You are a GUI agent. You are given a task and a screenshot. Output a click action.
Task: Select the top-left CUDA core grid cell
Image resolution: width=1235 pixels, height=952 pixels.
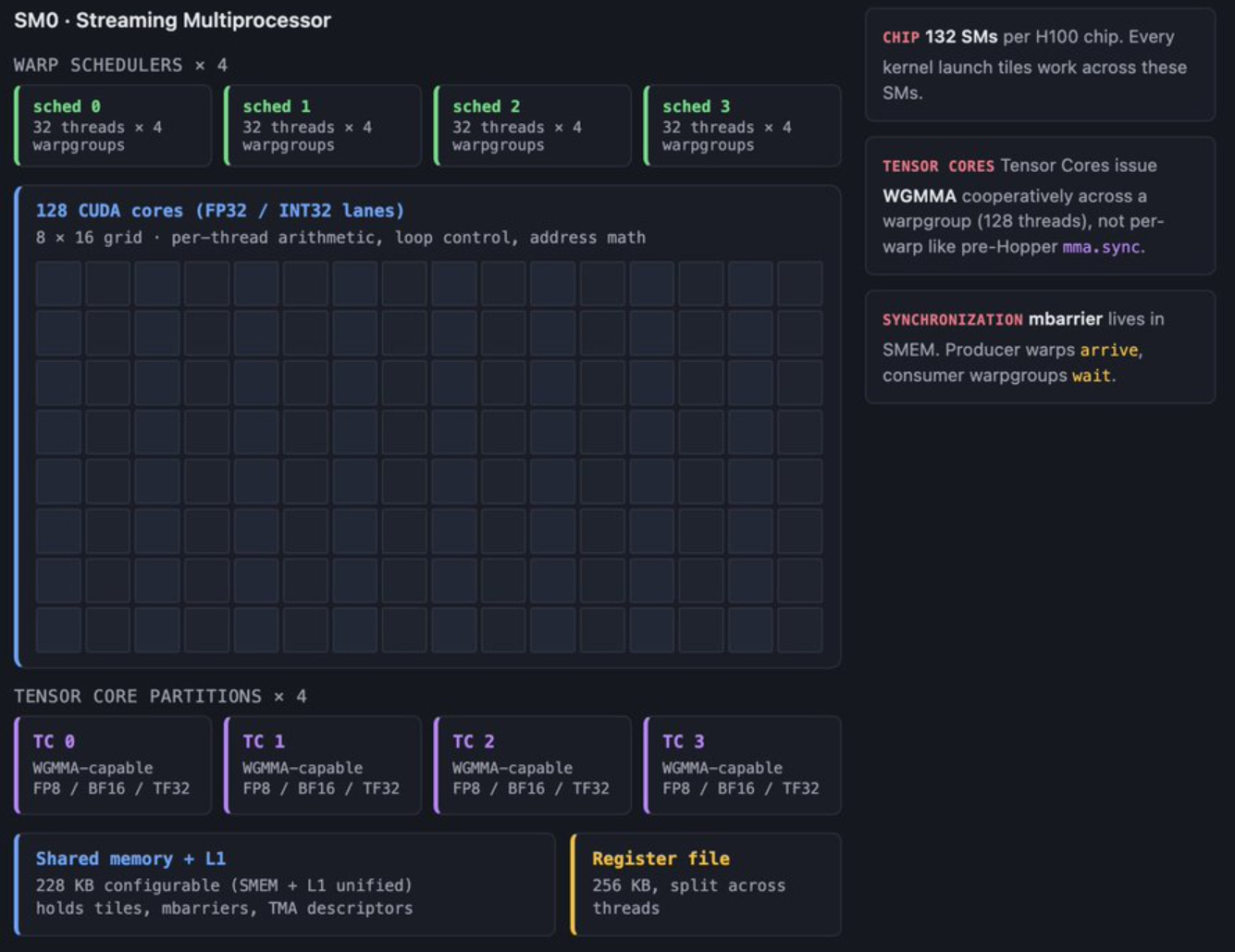coord(58,283)
